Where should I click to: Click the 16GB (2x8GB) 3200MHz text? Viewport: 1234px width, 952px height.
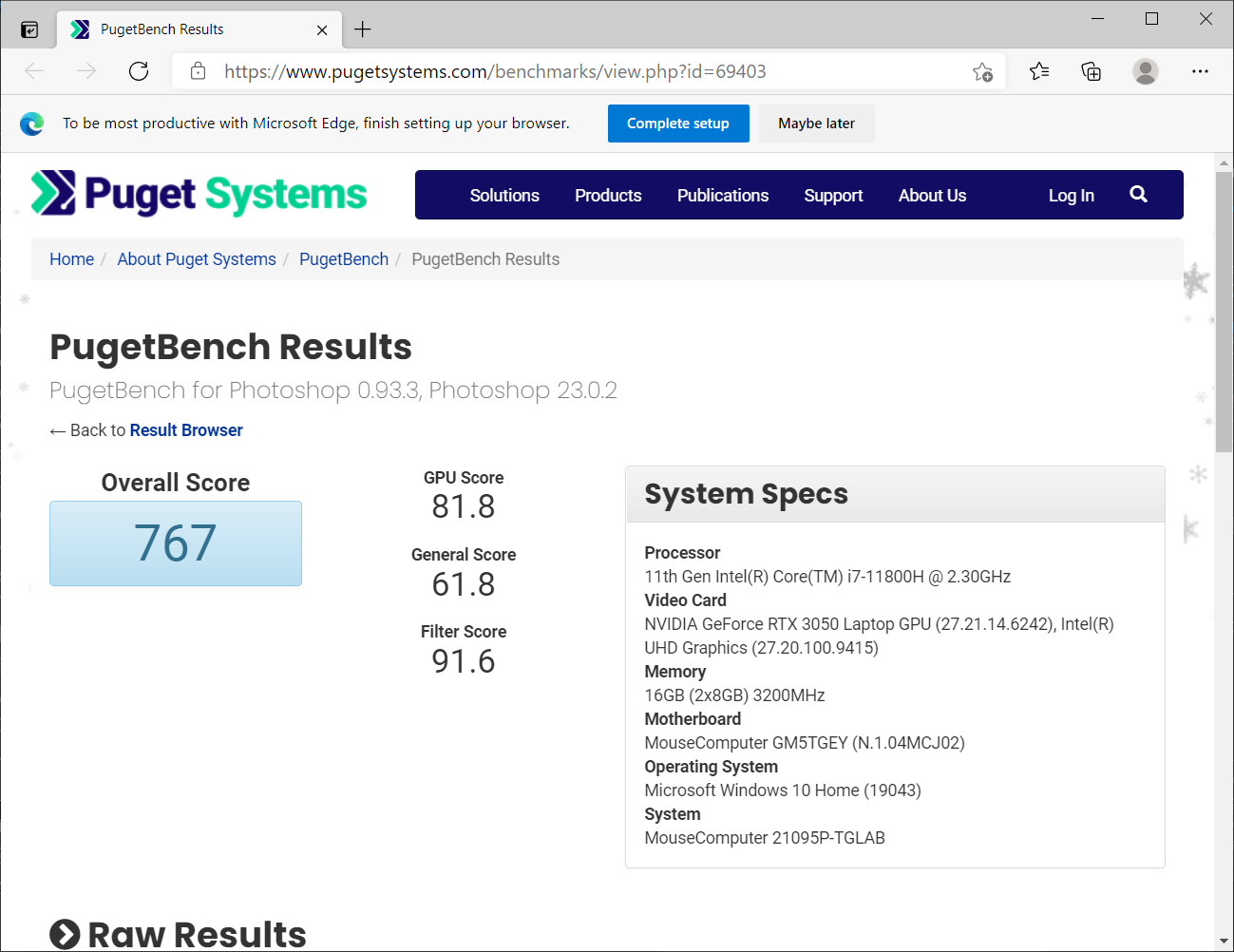click(734, 695)
